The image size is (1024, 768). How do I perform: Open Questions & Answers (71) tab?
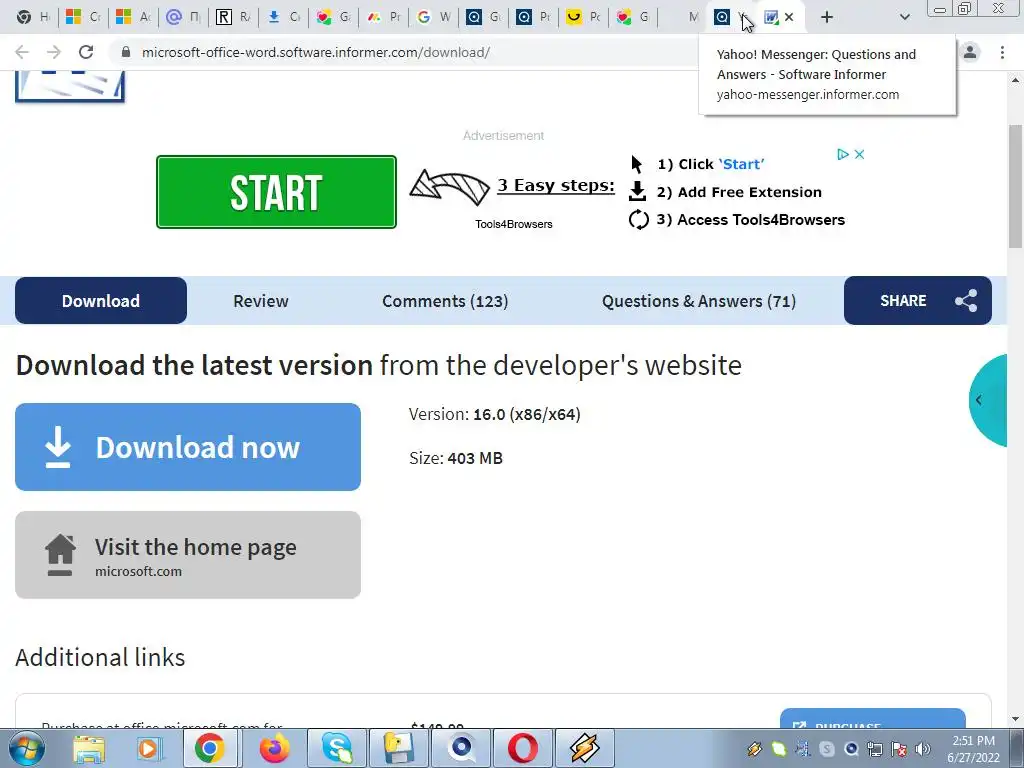click(699, 301)
